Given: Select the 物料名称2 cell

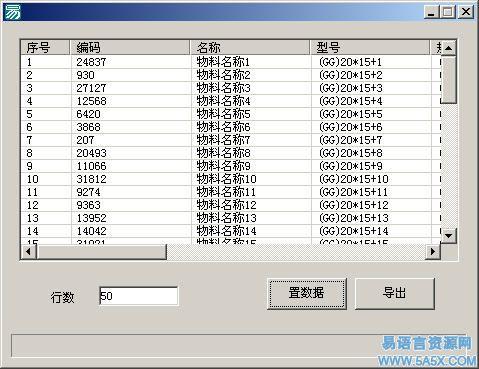Looking at the screenshot, I should coord(251,75).
